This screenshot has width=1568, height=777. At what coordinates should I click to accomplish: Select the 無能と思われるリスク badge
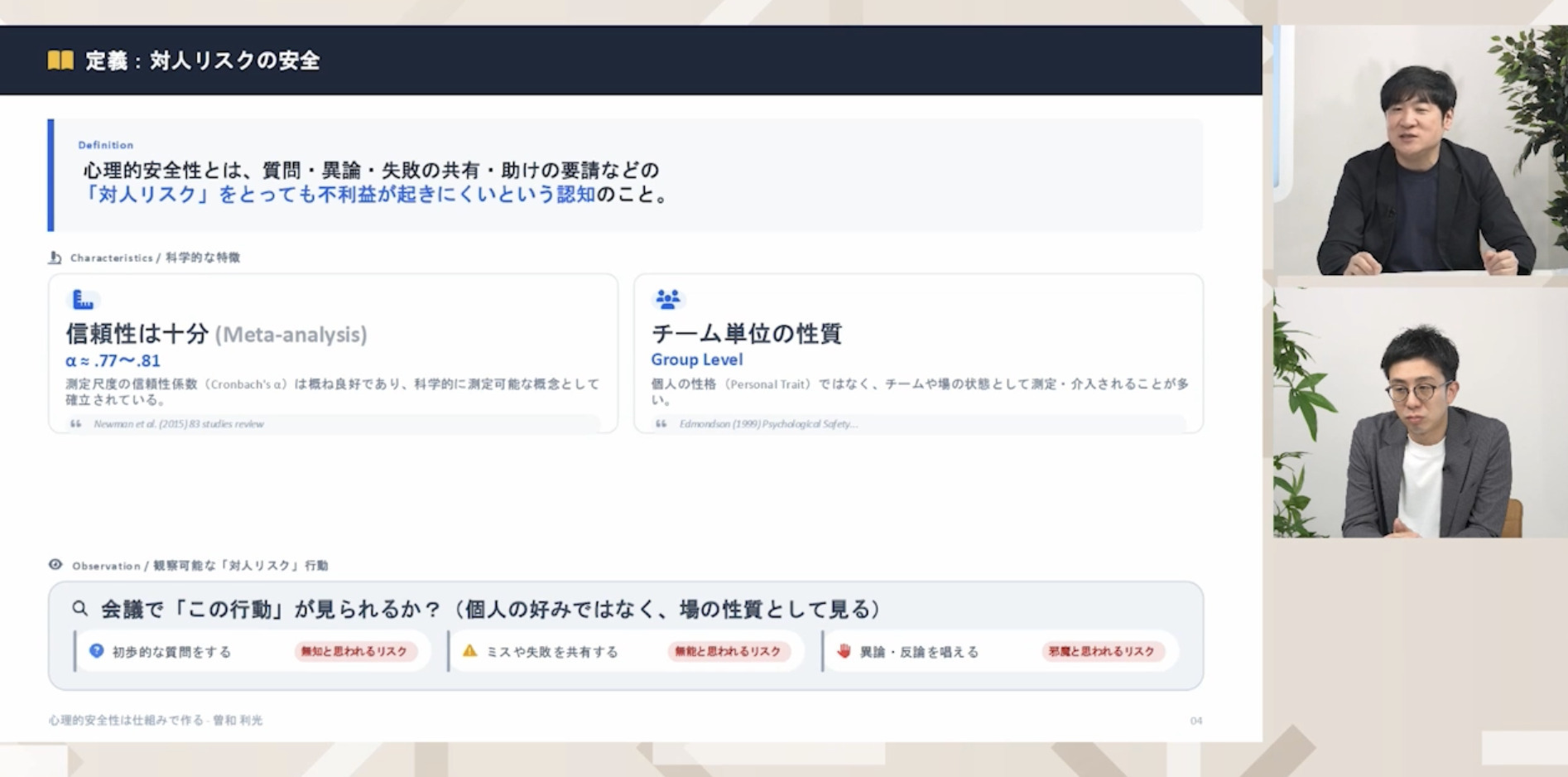click(x=728, y=652)
